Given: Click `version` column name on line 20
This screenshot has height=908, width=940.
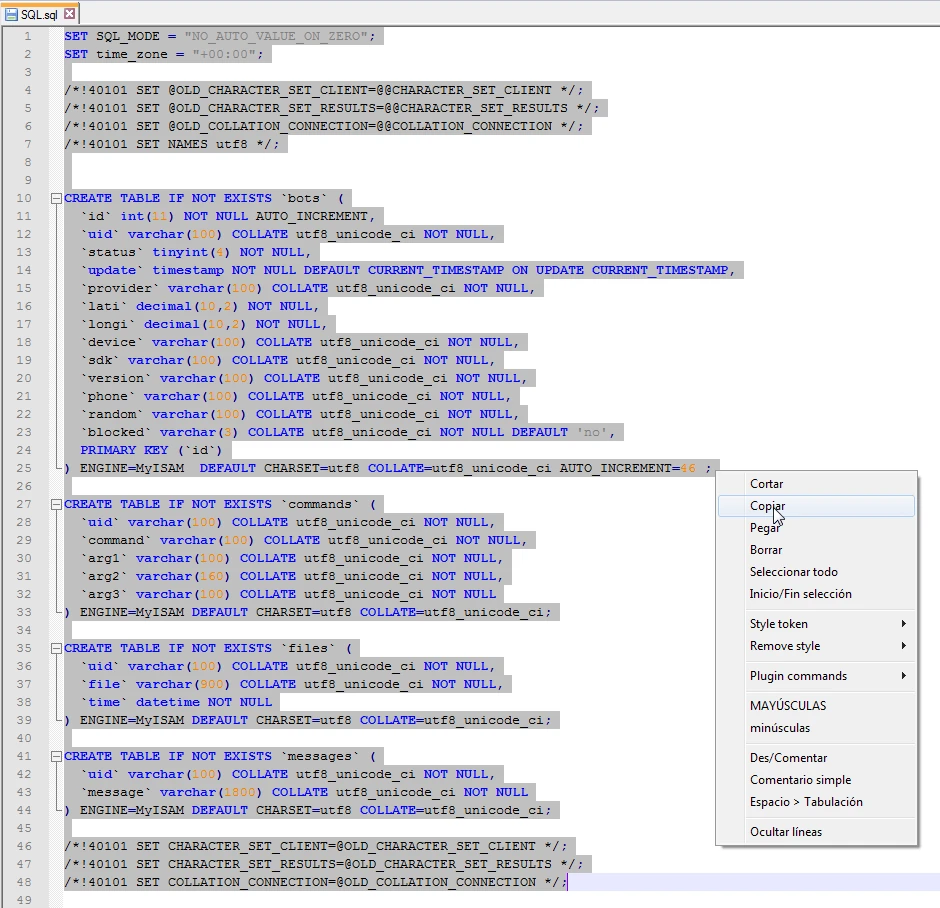Looking at the screenshot, I should tap(116, 378).
